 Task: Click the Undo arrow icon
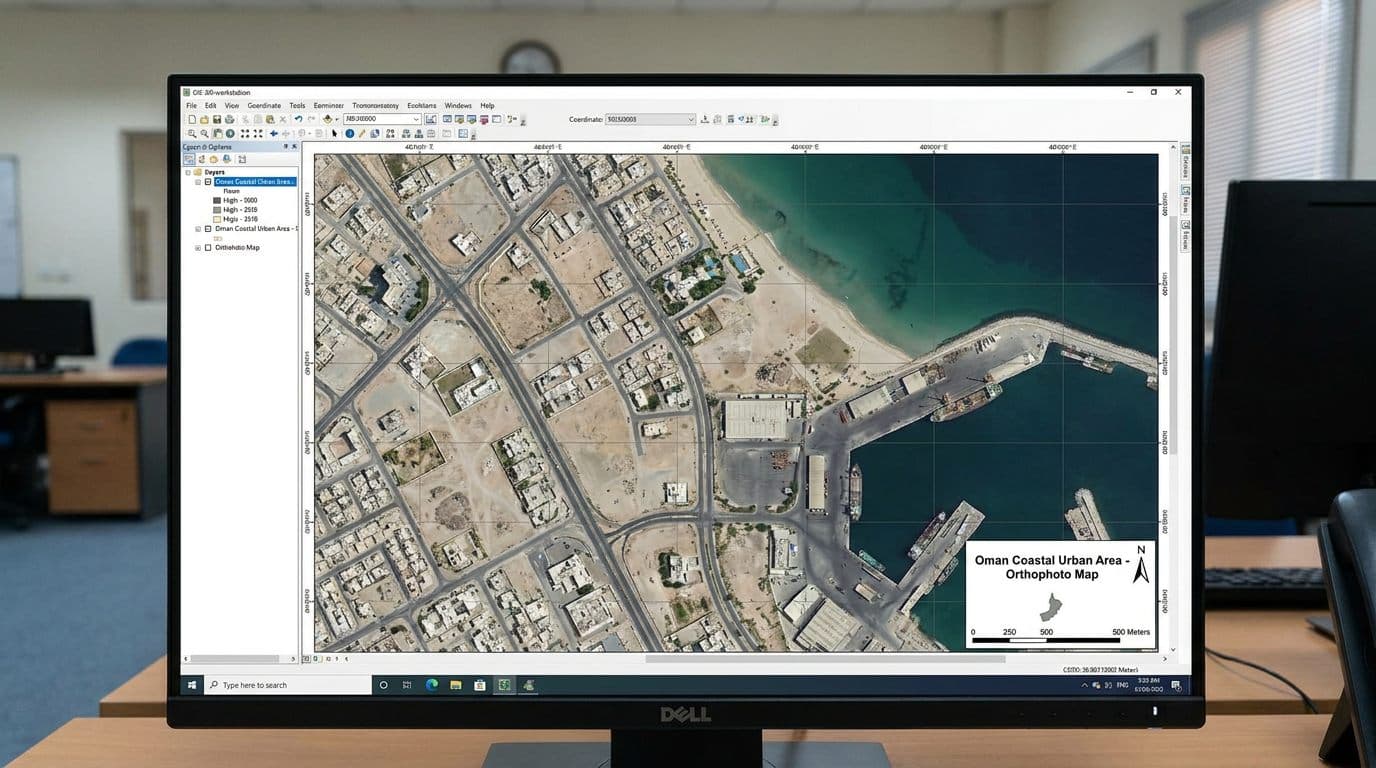point(298,119)
